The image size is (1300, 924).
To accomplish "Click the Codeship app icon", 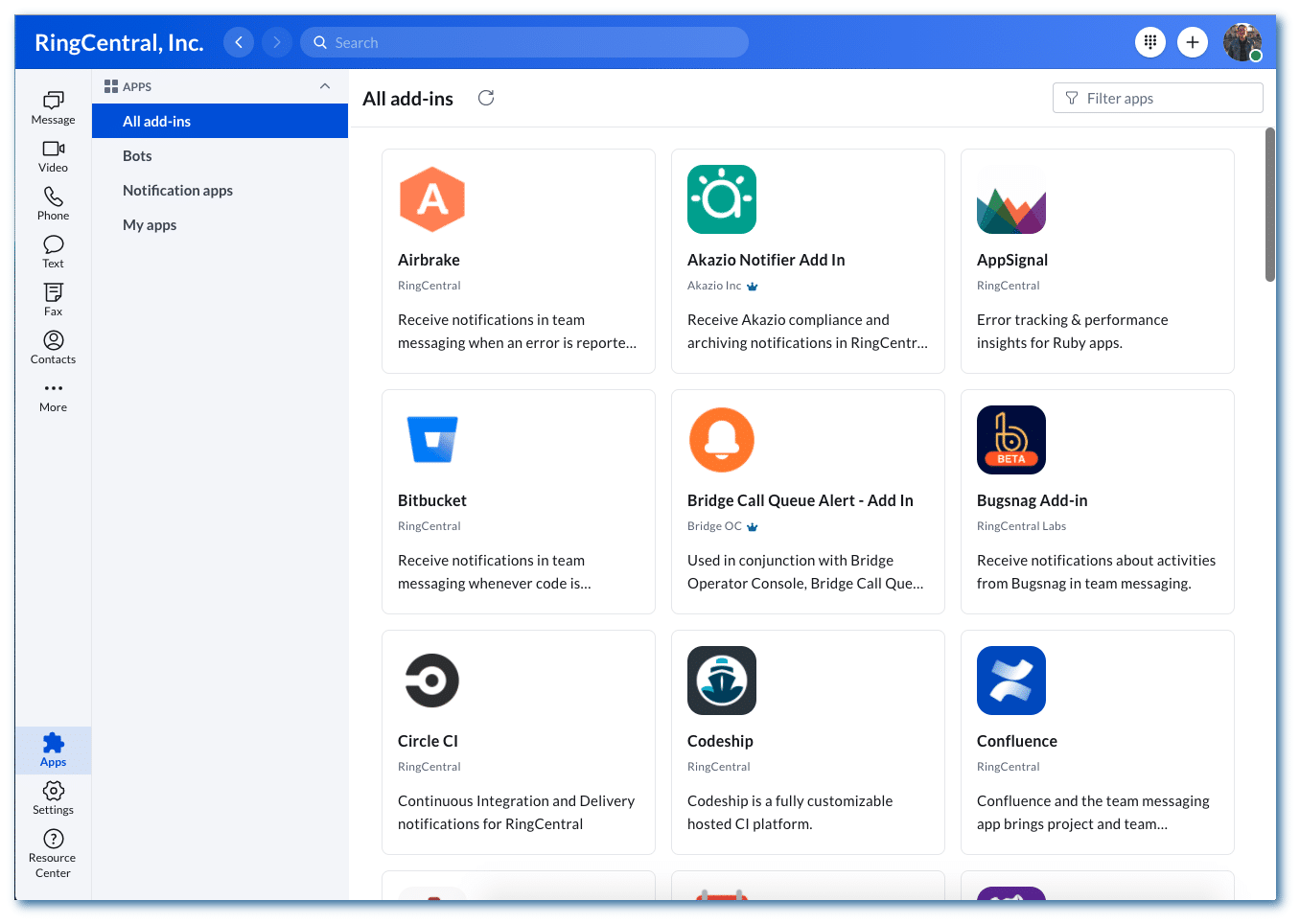I will tap(722, 681).
